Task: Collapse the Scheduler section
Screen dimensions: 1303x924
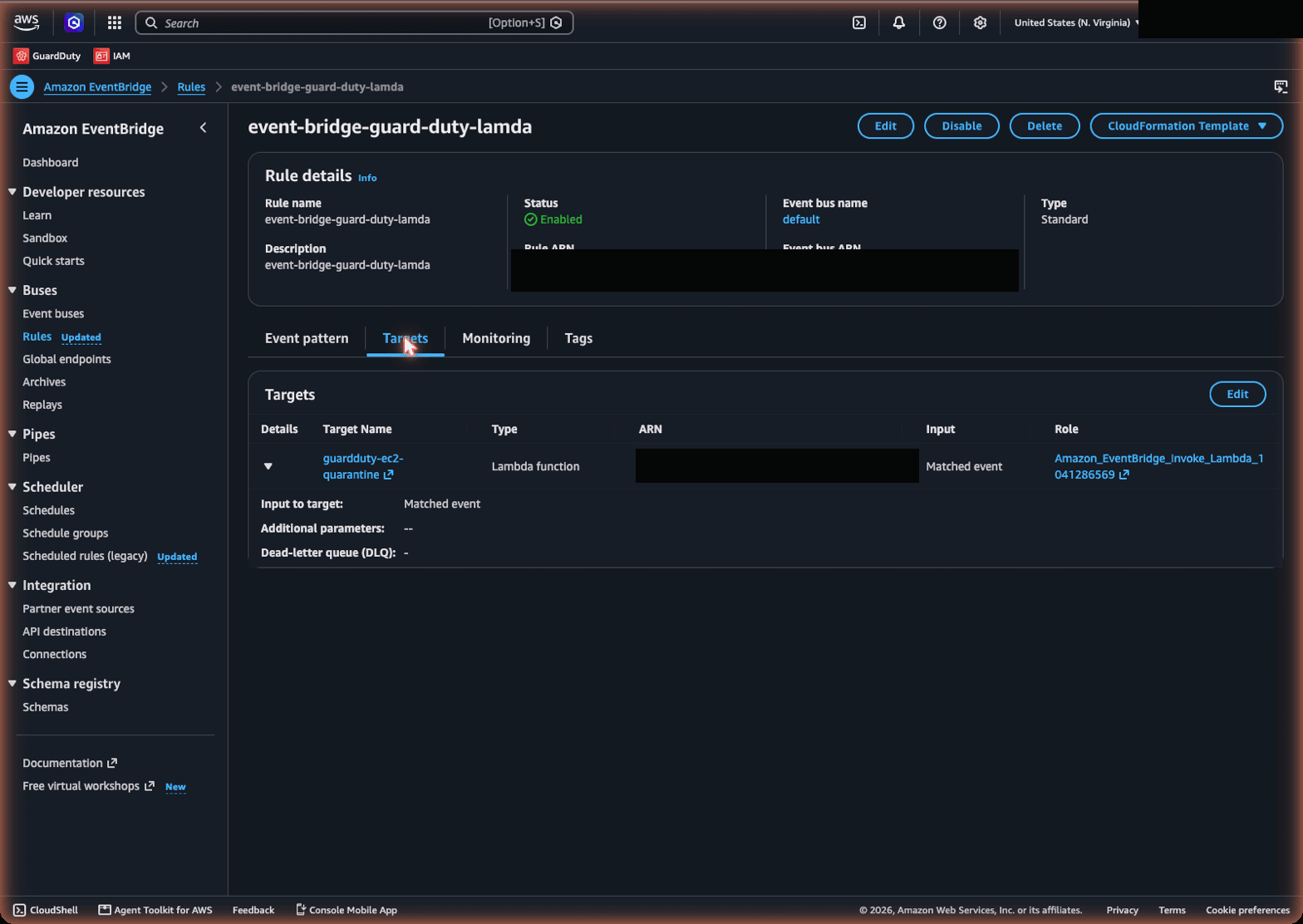Action: pyautogui.click(x=12, y=487)
